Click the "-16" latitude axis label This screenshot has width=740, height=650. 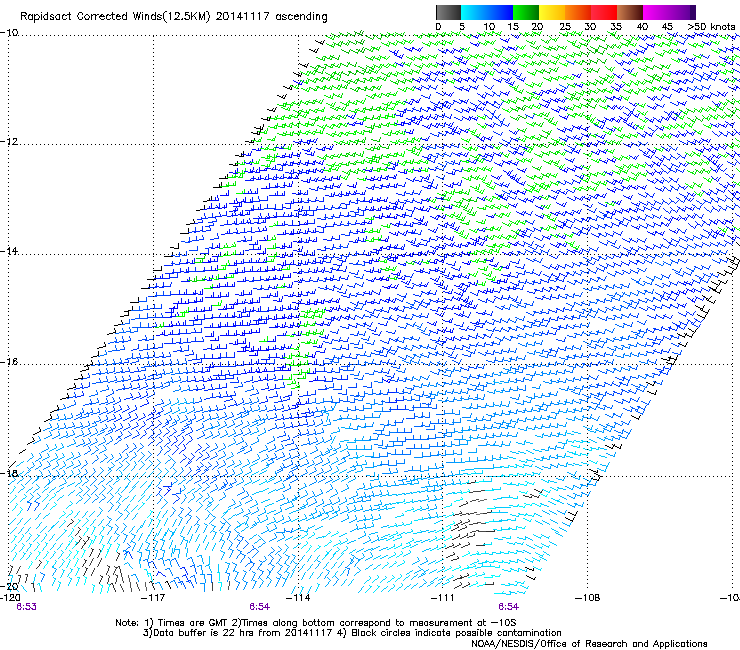[9, 362]
